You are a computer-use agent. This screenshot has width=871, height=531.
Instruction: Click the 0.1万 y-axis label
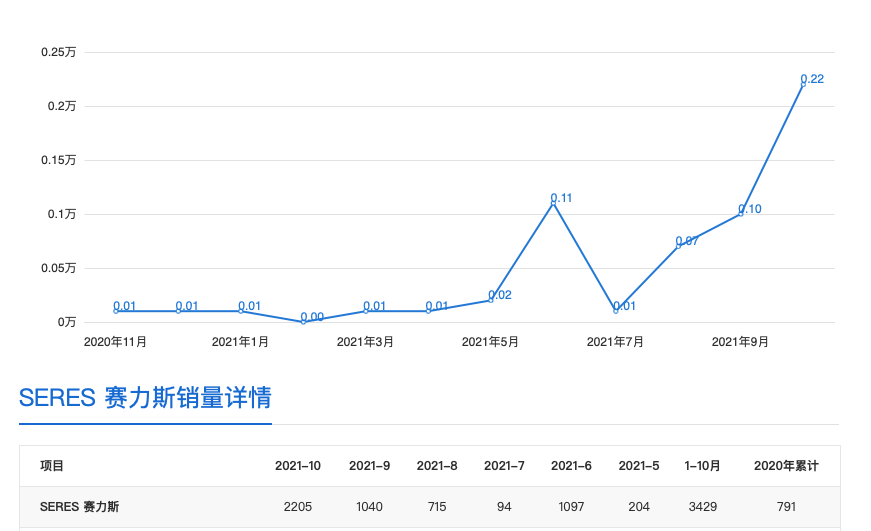[x=62, y=214]
